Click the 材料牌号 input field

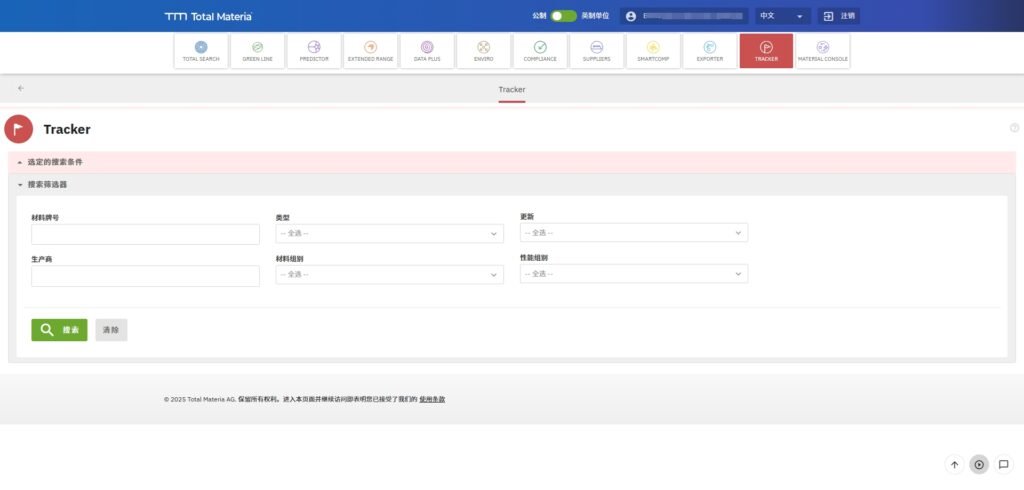[x=145, y=234]
